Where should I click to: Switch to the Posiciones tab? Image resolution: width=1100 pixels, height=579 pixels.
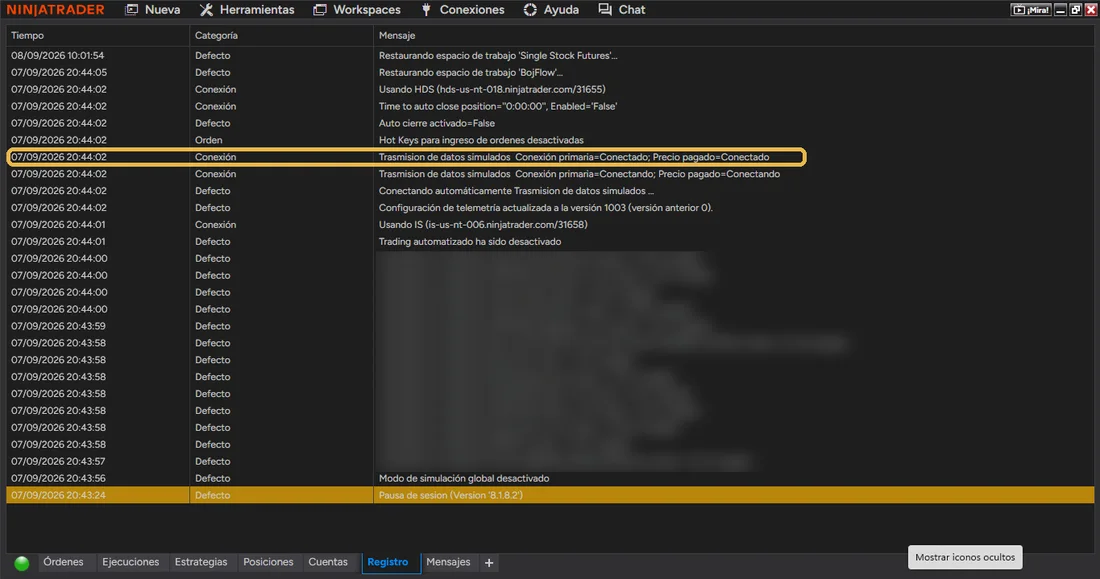point(268,562)
